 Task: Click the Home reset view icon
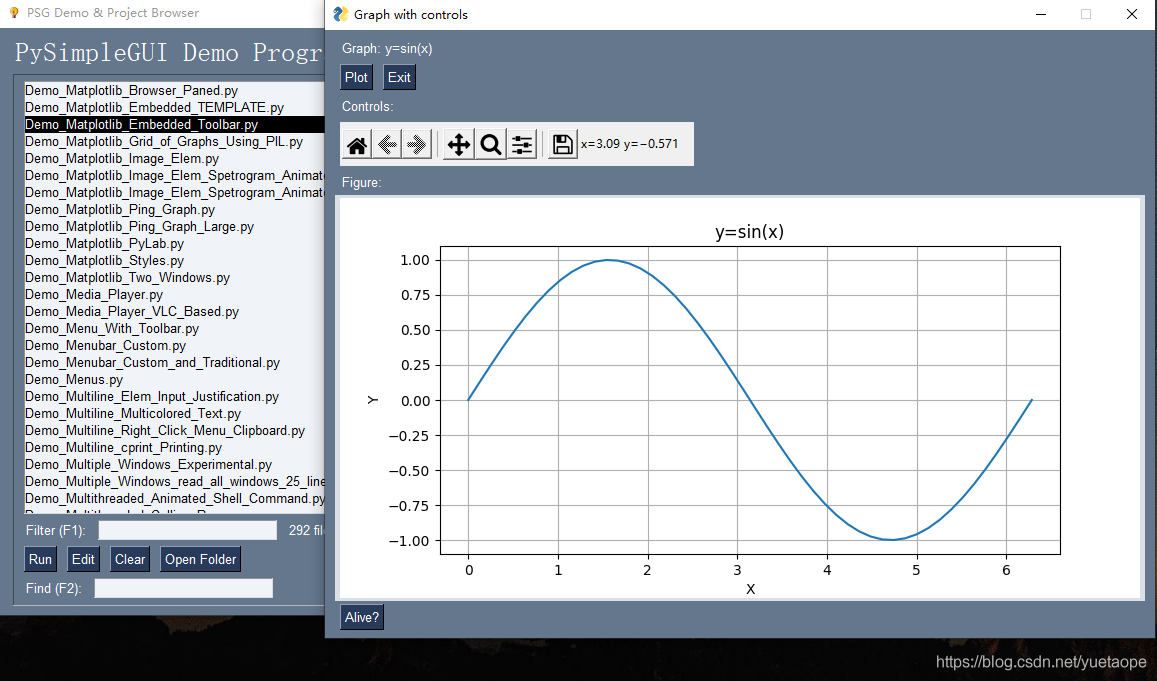[357, 144]
